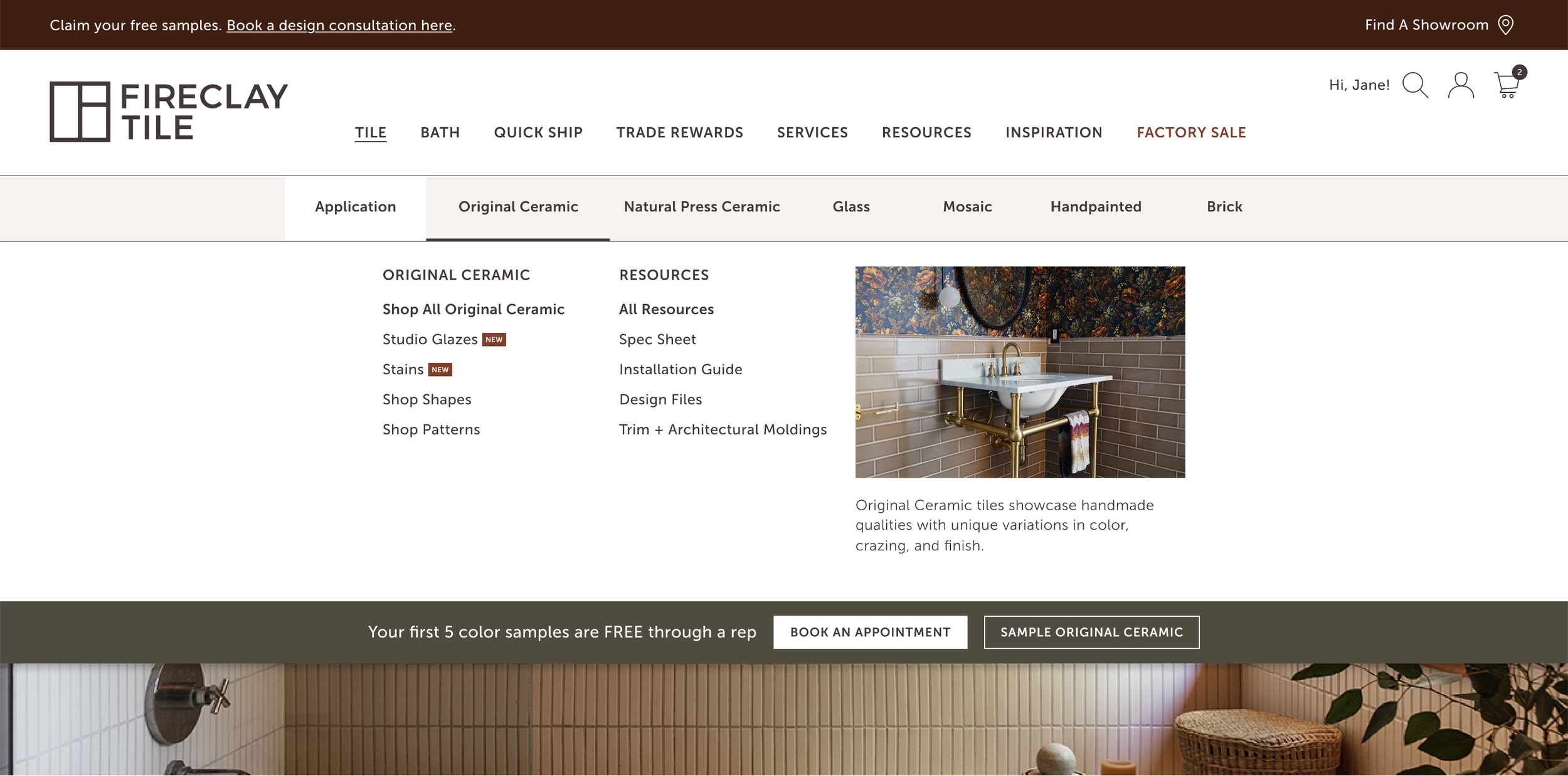The height and width of the screenshot is (776, 1568).
Task: Switch to the Mosaic category tab
Action: click(x=967, y=207)
